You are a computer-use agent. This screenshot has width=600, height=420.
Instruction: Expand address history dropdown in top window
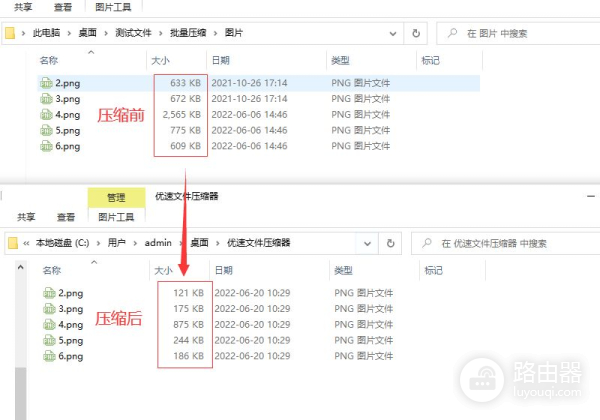click(393, 34)
